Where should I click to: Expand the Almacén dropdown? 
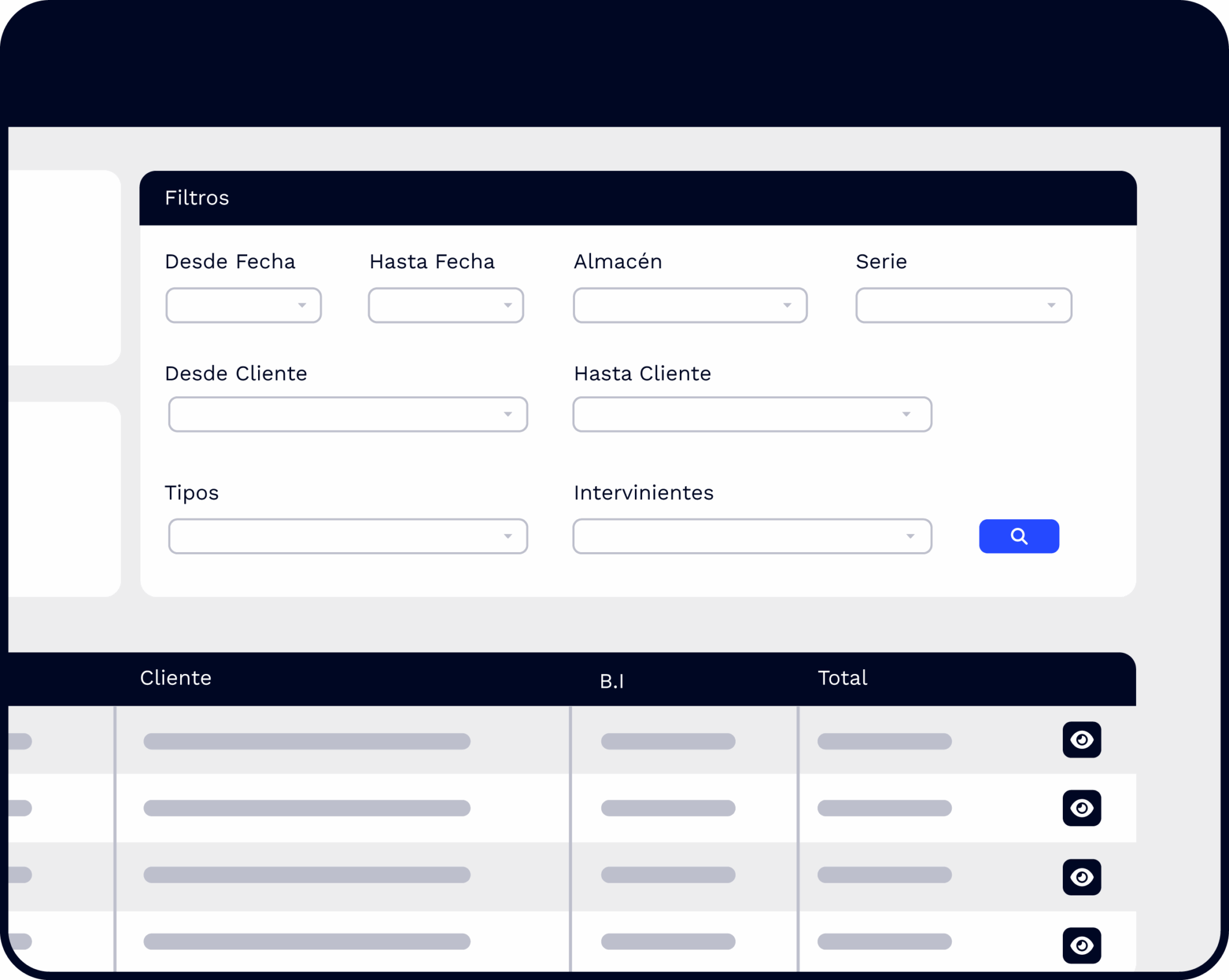point(690,305)
